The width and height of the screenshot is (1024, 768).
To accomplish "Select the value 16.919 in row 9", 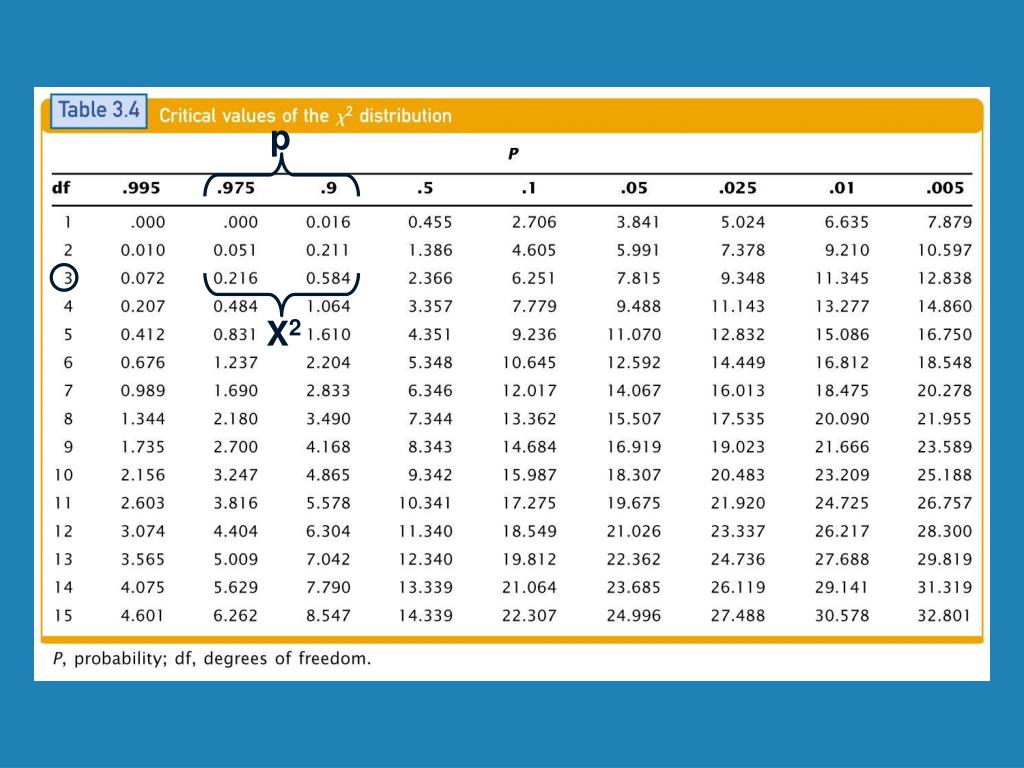I will coord(633,447).
